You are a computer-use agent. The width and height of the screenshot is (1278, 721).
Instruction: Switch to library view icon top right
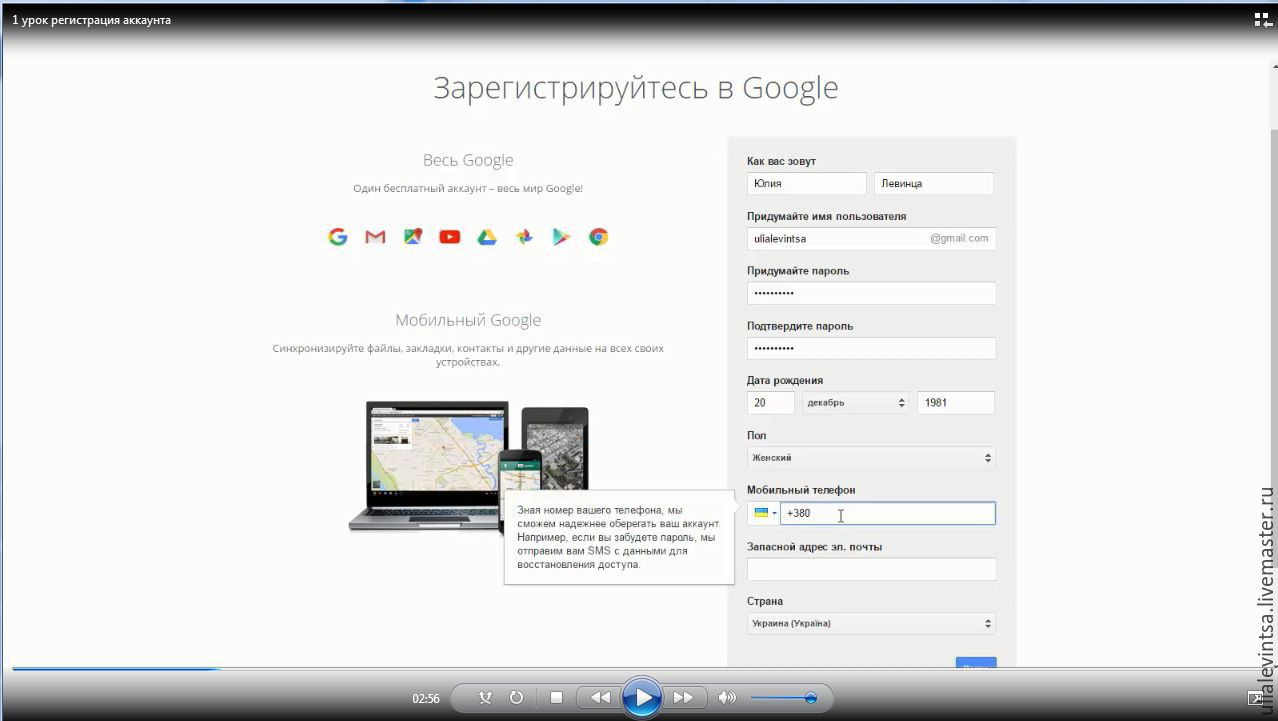(1262, 19)
